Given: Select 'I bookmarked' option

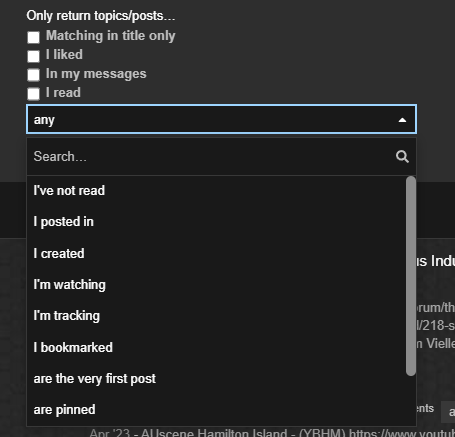Looking at the screenshot, I should (217, 347).
